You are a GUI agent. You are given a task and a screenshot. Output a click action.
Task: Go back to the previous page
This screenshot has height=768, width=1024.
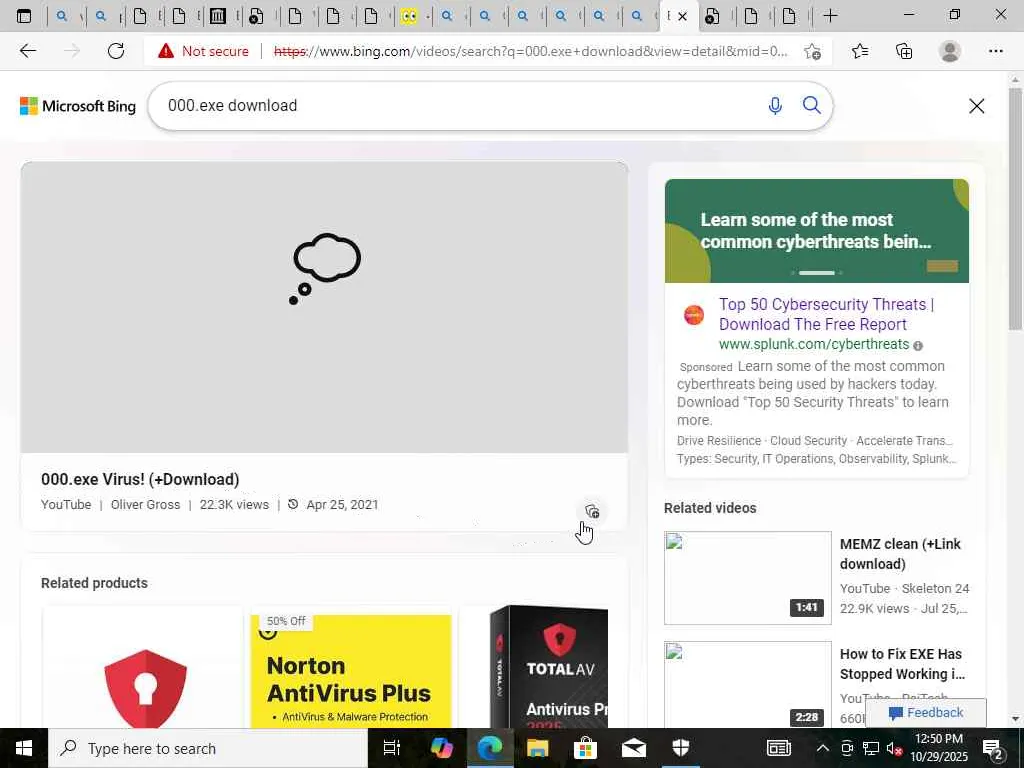click(x=27, y=51)
